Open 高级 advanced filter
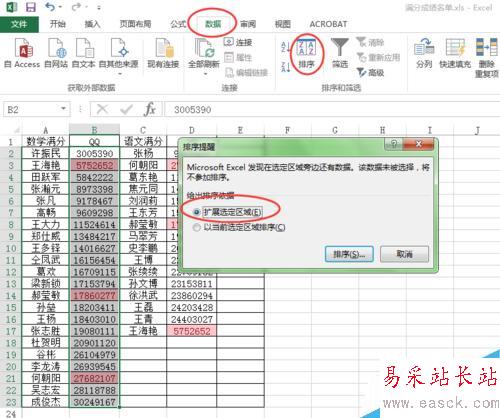Image resolution: width=500 pixels, height=418 pixels. coord(370,72)
